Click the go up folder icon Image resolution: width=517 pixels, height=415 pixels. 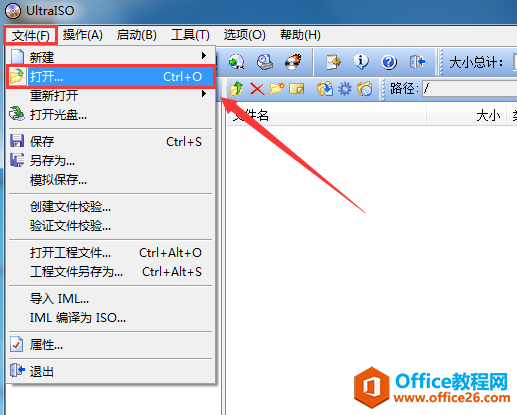click(x=236, y=89)
